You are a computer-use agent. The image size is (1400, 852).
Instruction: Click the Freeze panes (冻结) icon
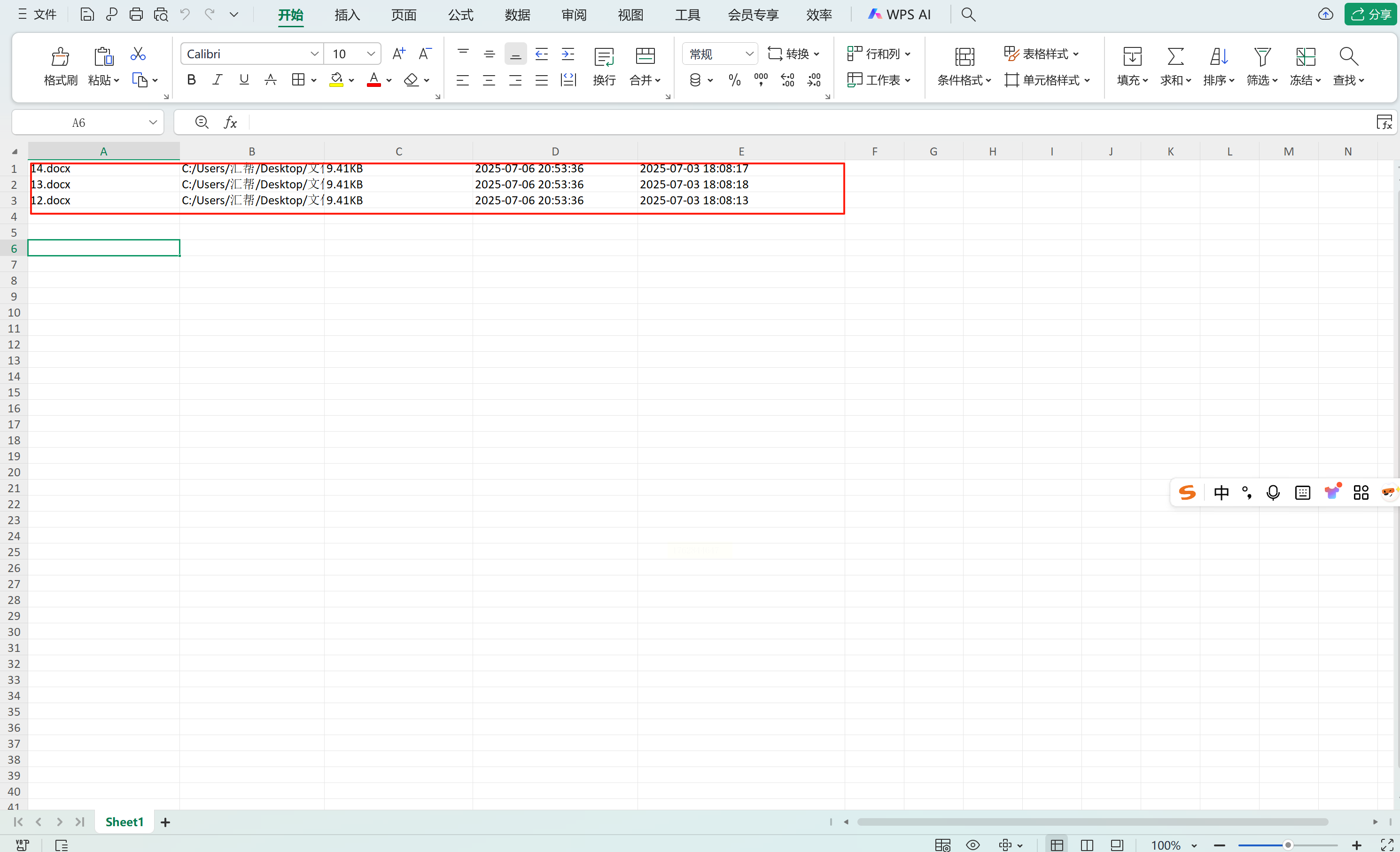[x=1305, y=56]
